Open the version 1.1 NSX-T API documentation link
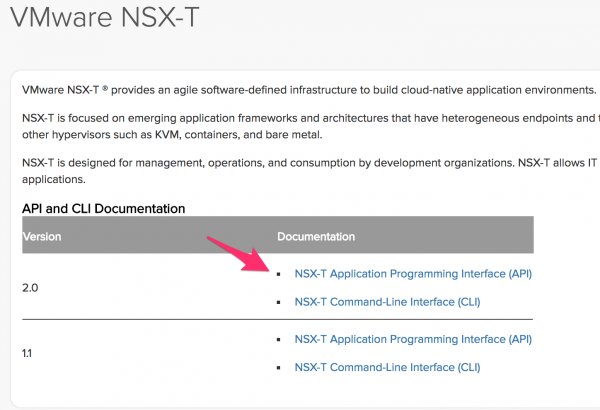This screenshot has width=600, height=410. (x=413, y=340)
